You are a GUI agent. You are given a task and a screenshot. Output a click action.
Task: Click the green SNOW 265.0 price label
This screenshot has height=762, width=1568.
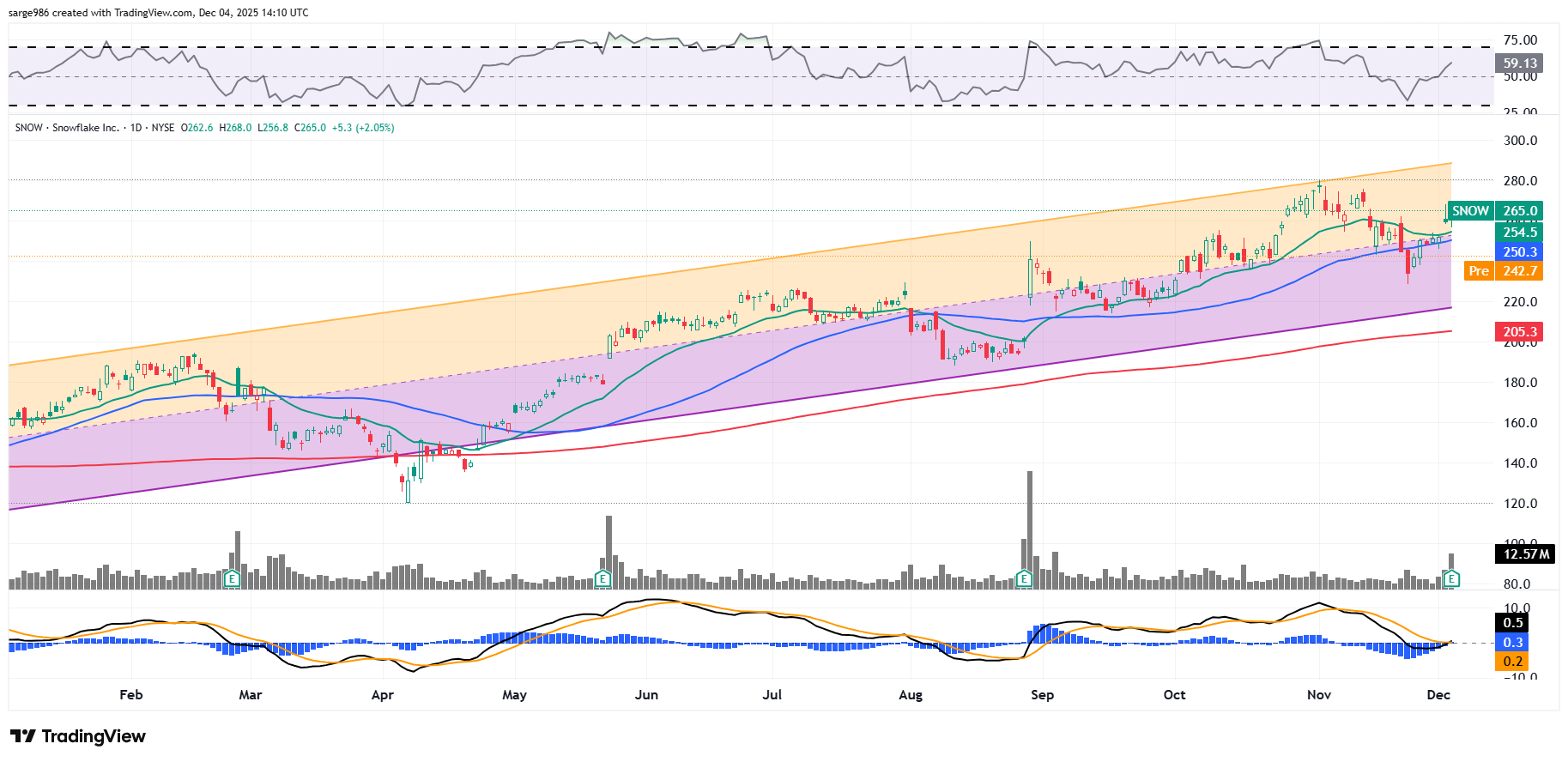click(1494, 211)
